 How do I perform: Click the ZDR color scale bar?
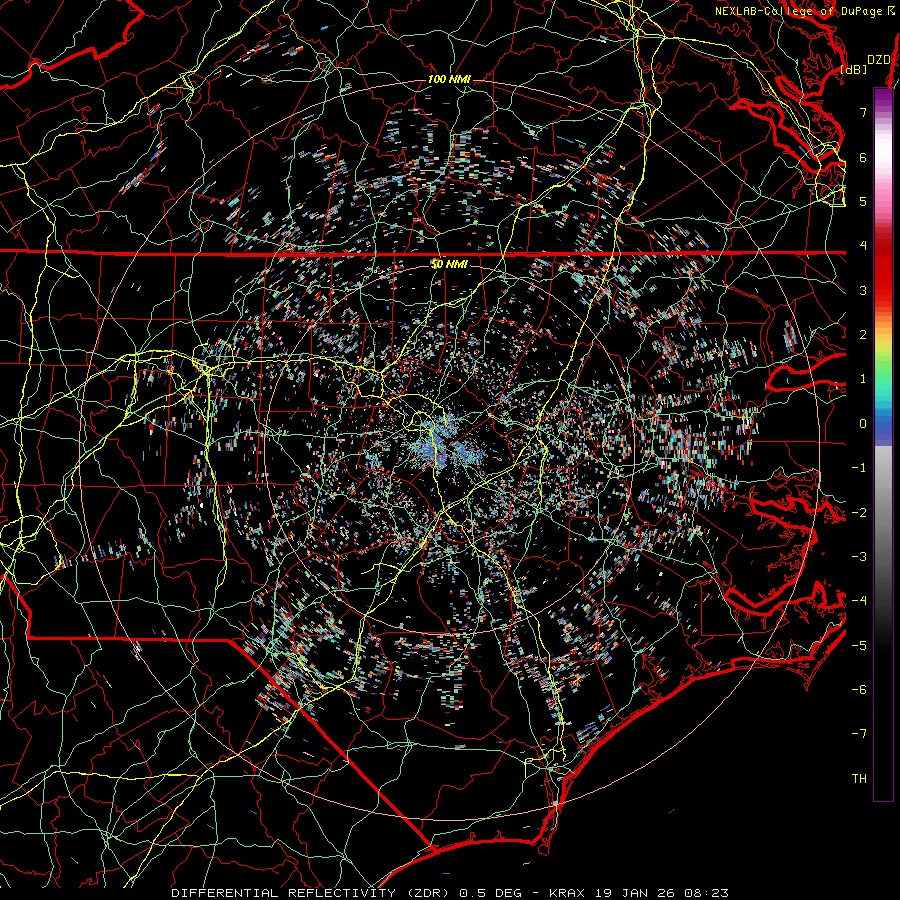[x=883, y=444]
